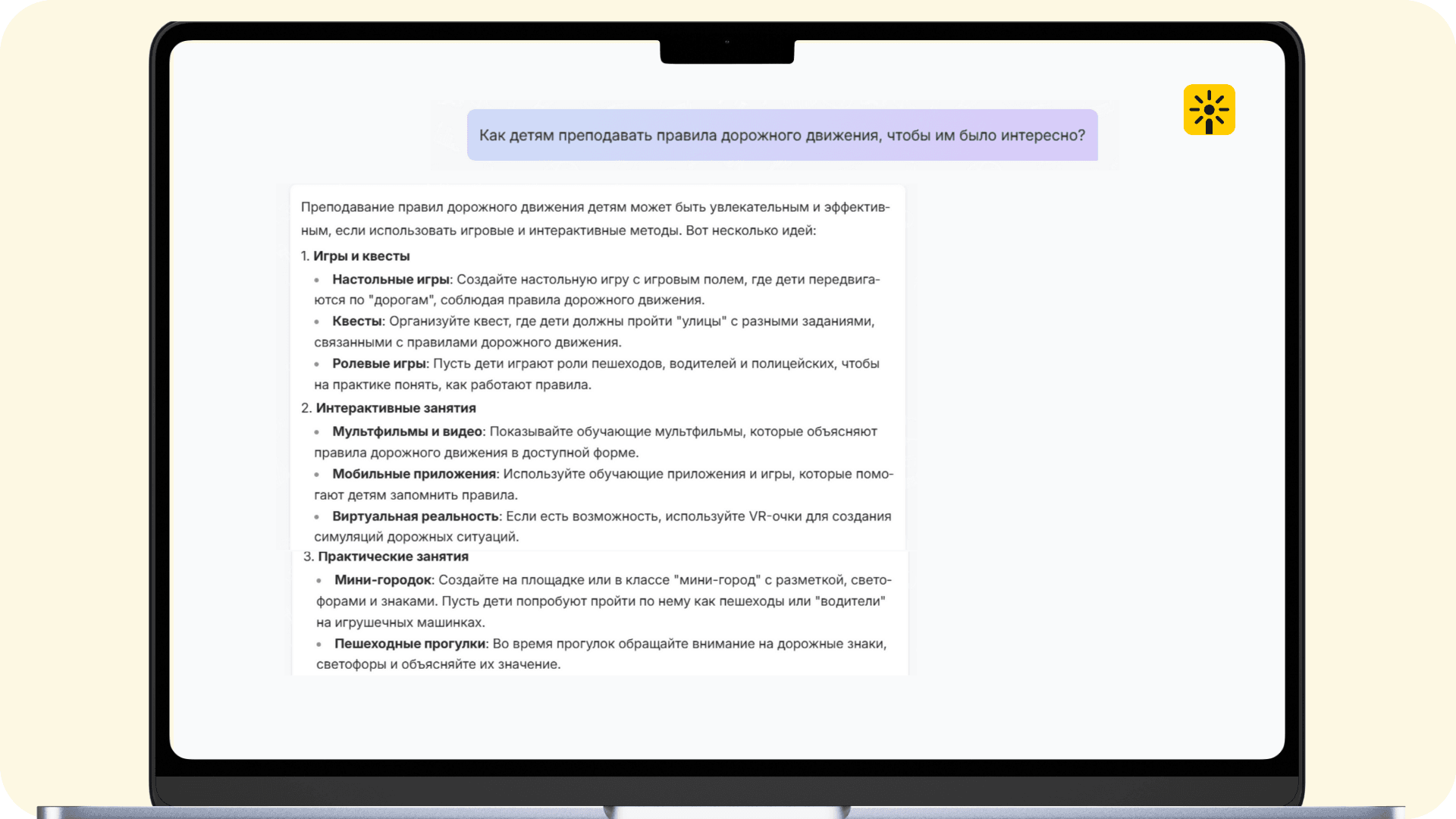Viewport: 1456px width, 819px height.
Task: Click the bold text 'Мультфильмы и видео'
Action: pyautogui.click(x=406, y=431)
